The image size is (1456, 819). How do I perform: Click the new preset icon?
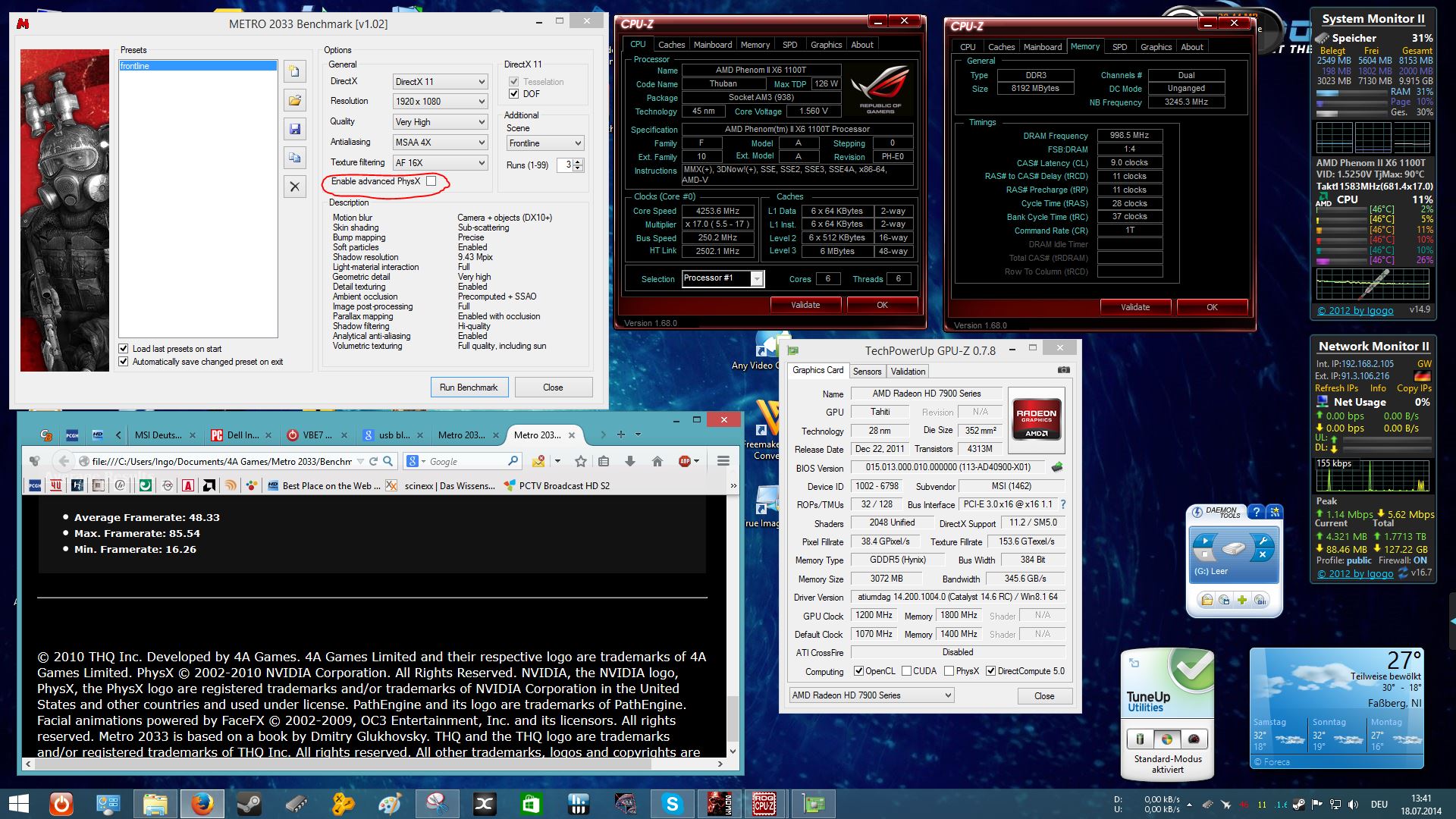pos(295,71)
